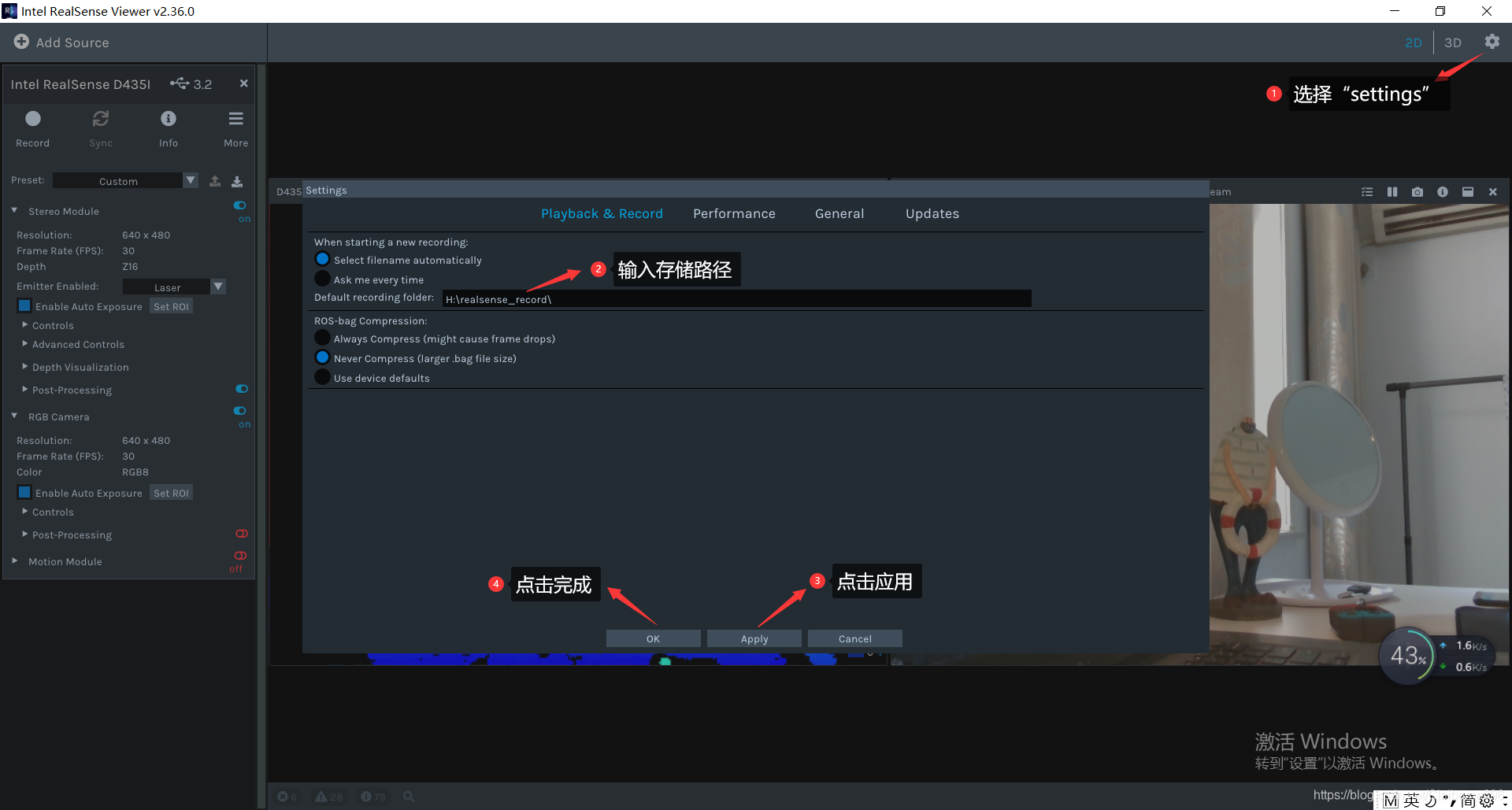This screenshot has width=1512, height=810.
Task: Pause the RGB stream
Action: [1392, 192]
